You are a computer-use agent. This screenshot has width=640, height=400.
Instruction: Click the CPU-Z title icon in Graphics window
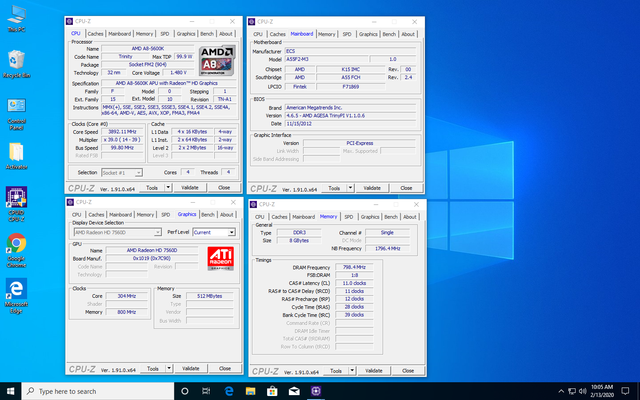pyautogui.click(x=70, y=202)
